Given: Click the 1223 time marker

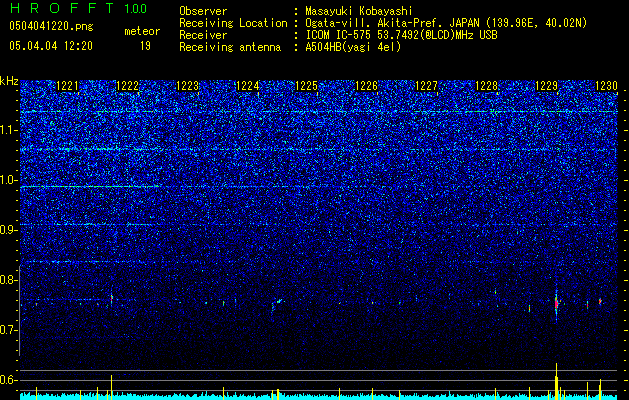Looking at the screenshot, I should click(187, 86).
